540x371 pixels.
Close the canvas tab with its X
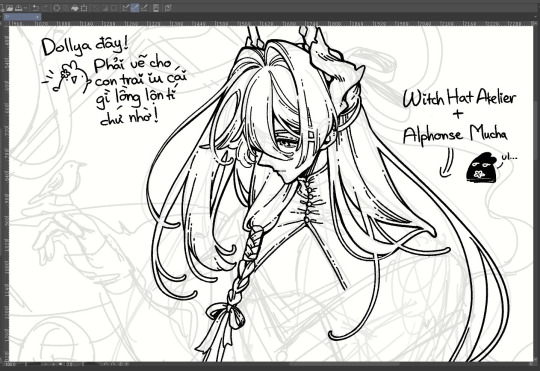[x=38, y=17]
